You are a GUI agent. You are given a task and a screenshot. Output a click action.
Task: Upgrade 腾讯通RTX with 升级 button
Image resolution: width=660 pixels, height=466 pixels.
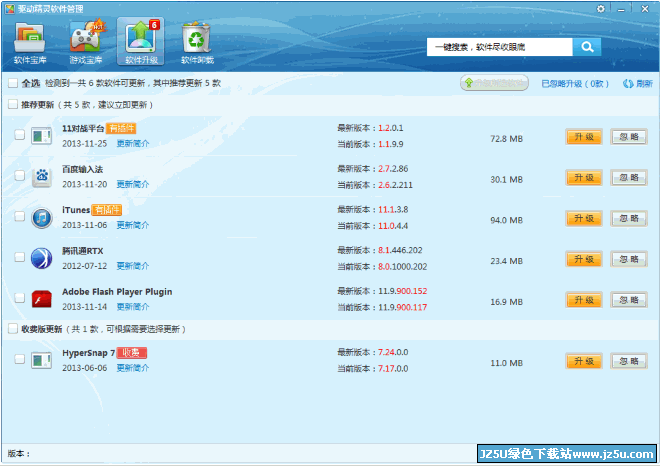click(584, 259)
